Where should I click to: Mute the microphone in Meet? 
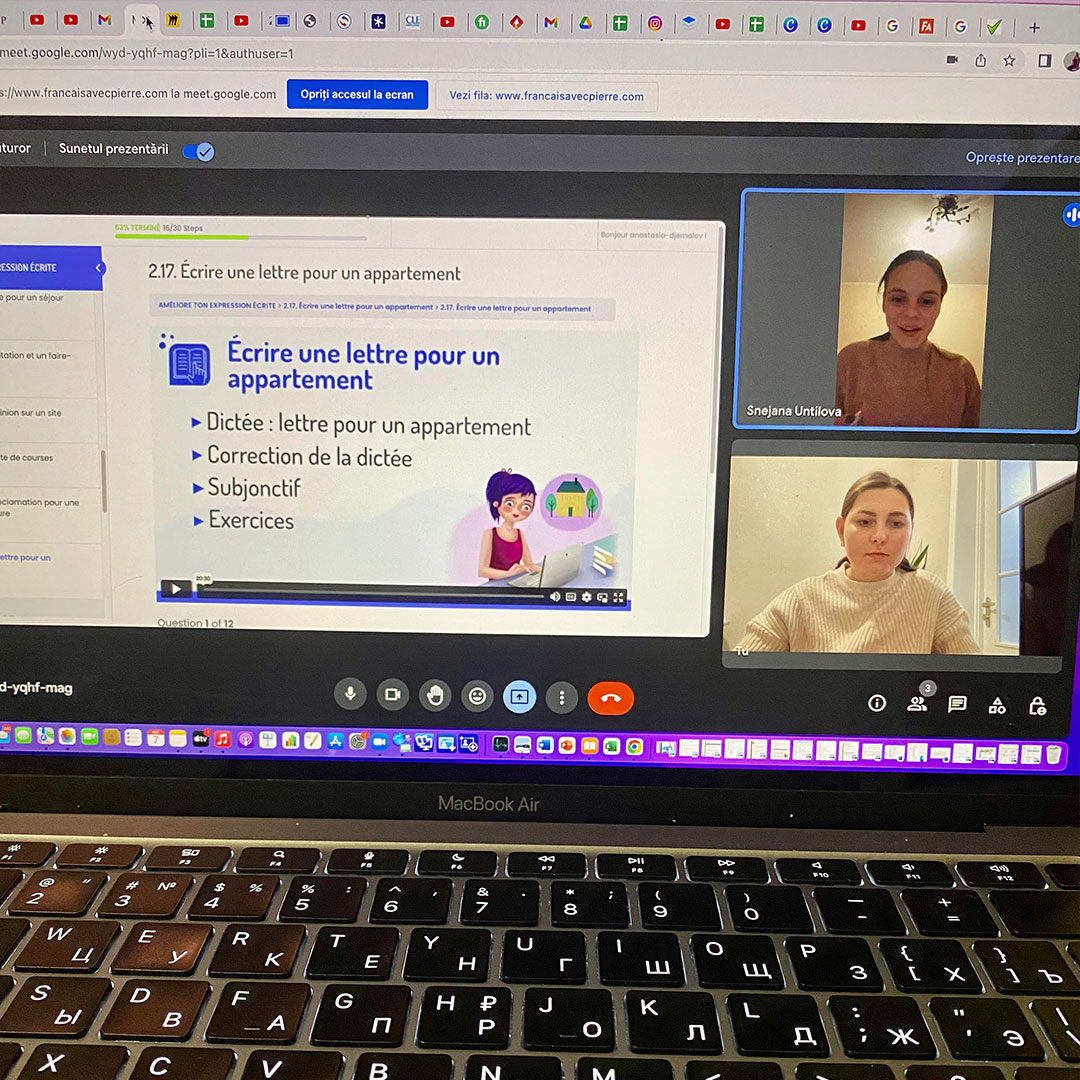pyautogui.click(x=350, y=695)
